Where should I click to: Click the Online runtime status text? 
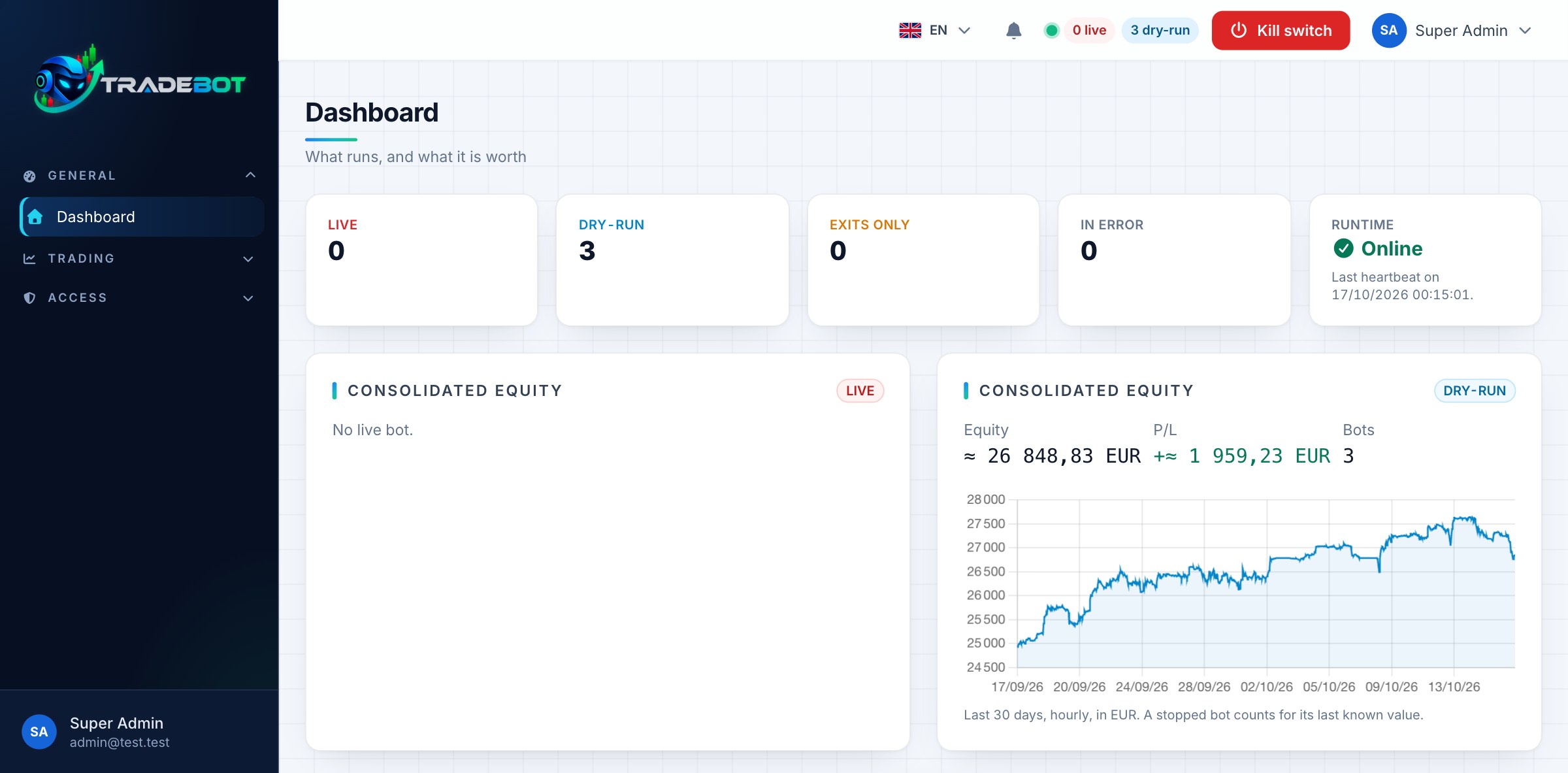1392,248
